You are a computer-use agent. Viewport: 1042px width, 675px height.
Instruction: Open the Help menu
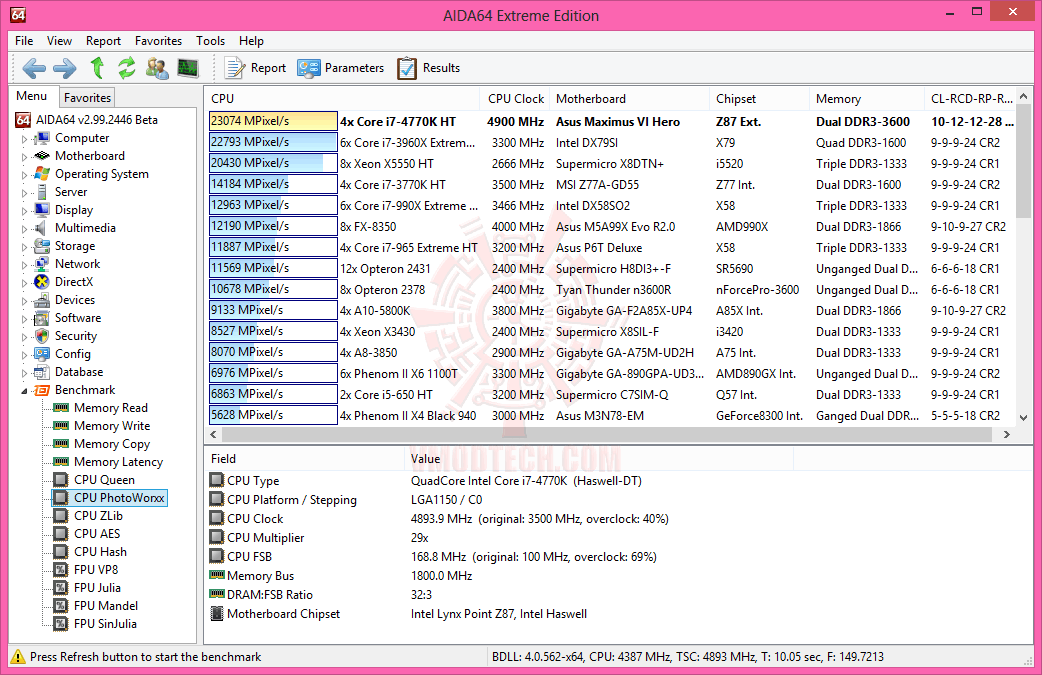[251, 41]
